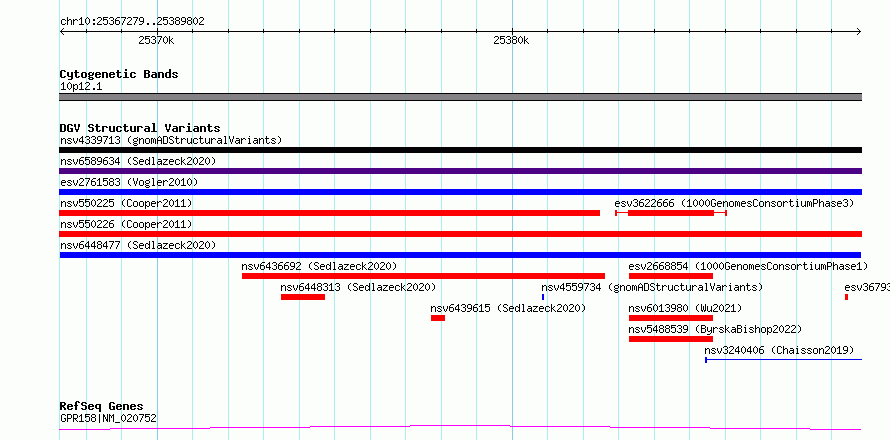Open the nsv550225 red variant bar
Screen dimensions: 890x440
point(330,213)
